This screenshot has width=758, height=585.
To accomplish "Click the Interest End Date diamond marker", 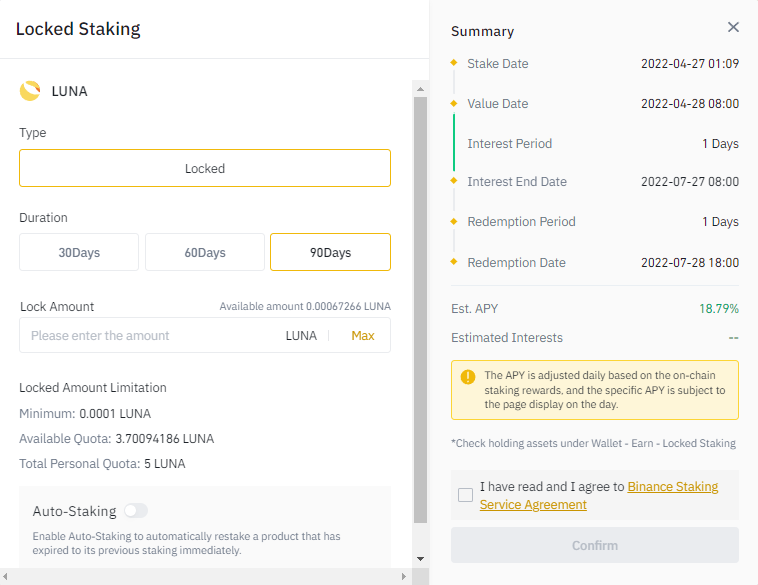I will (453, 181).
